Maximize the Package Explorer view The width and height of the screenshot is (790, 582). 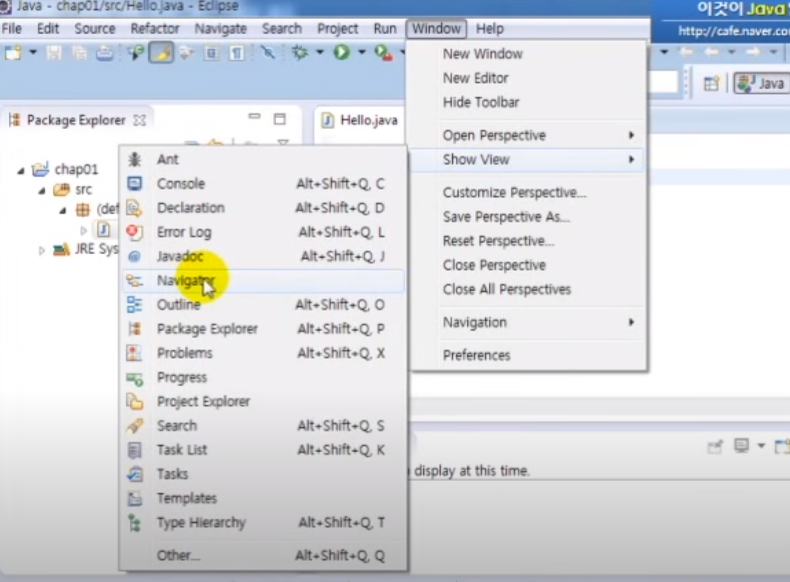pyautogui.click(x=280, y=119)
